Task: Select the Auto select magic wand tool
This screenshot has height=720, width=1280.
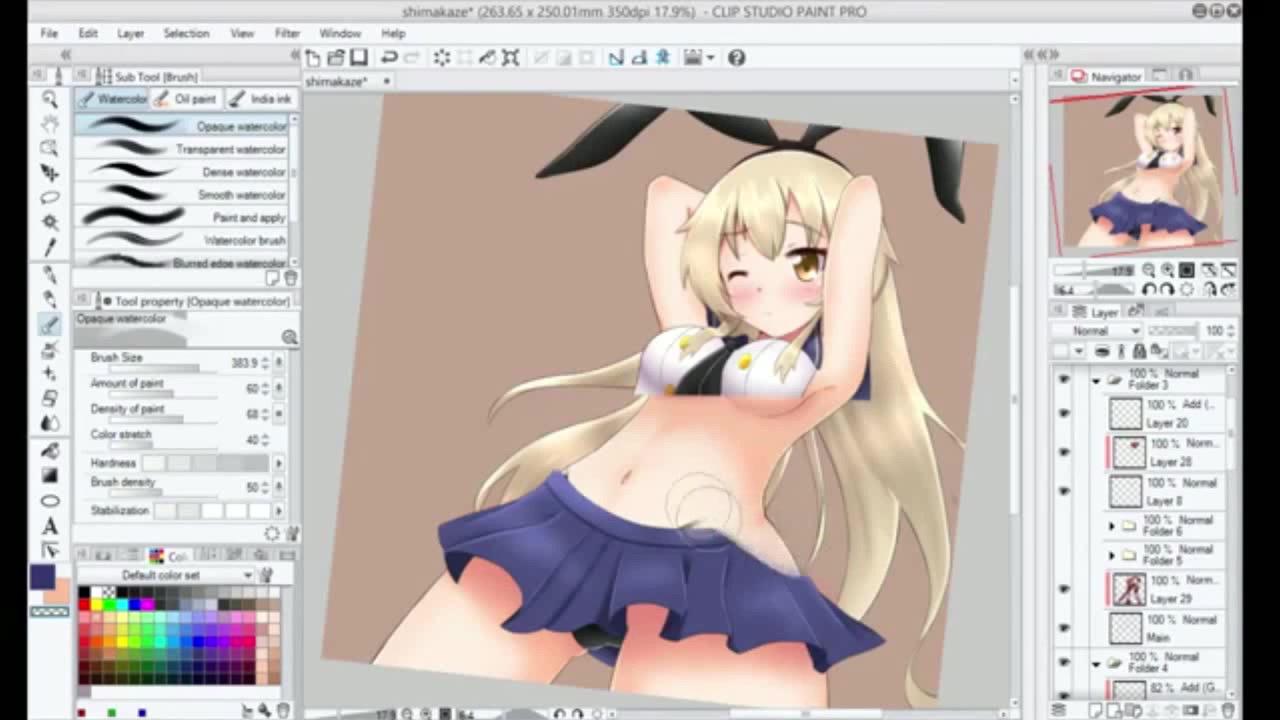Action: (x=49, y=222)
